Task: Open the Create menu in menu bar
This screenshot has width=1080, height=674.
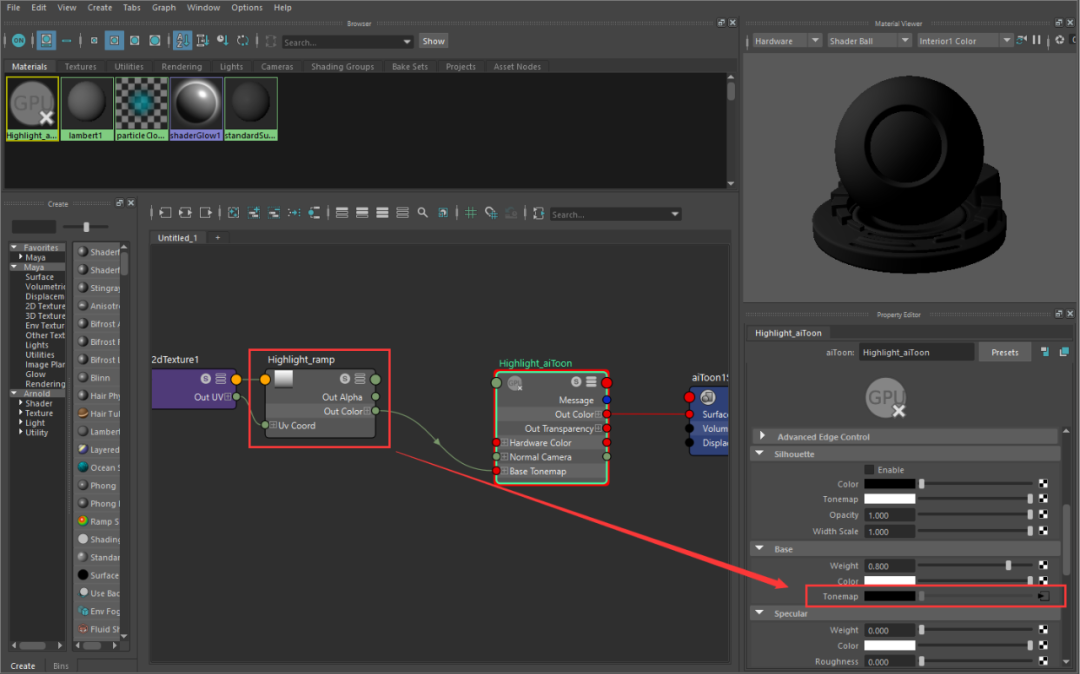Action: coord(100,8)
